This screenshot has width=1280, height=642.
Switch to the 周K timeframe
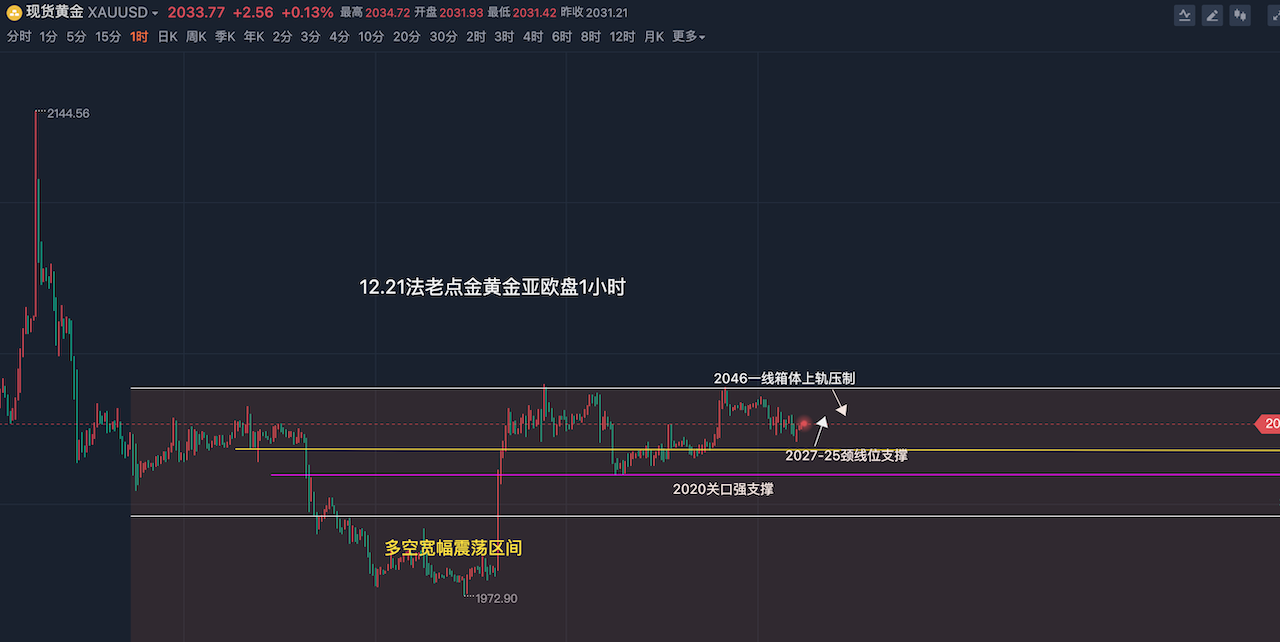pyautogui.click(x=196, y=37)
